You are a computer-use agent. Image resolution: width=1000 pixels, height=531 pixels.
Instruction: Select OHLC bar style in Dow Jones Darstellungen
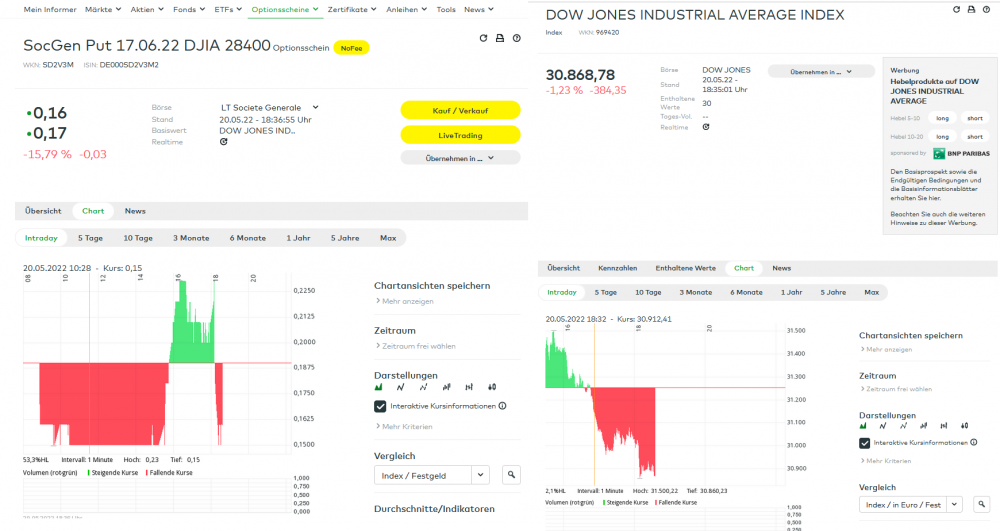[923, 426]
